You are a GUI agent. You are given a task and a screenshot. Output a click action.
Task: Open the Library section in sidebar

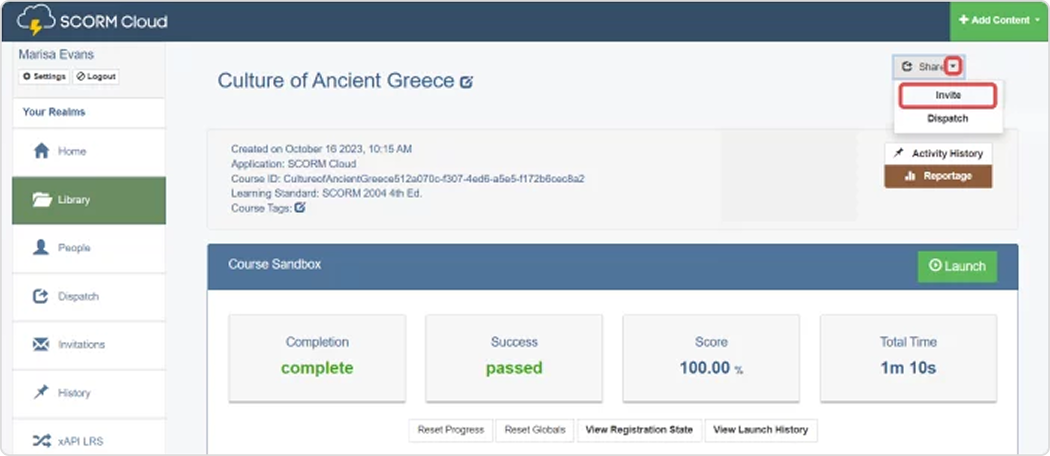(x=89, y=200)
